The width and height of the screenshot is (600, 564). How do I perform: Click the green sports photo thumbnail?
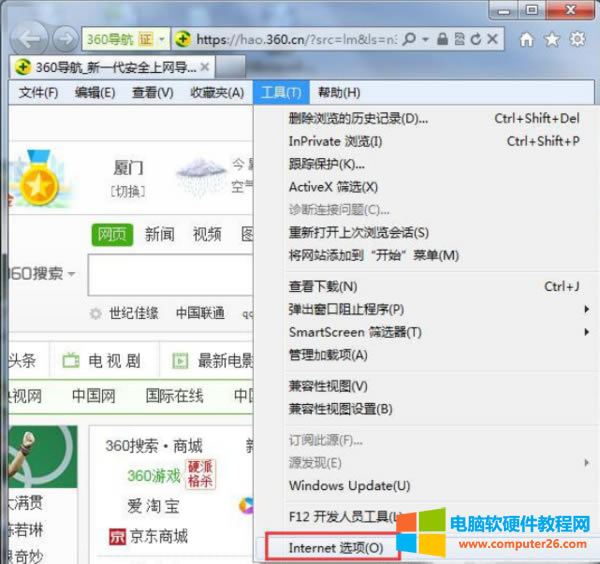click(x=42, y=456)
